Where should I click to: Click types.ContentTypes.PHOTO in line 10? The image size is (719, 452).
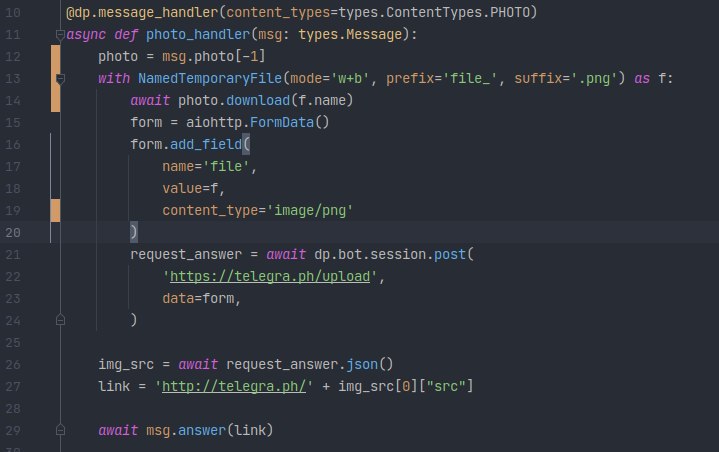(x=434, y=12)
